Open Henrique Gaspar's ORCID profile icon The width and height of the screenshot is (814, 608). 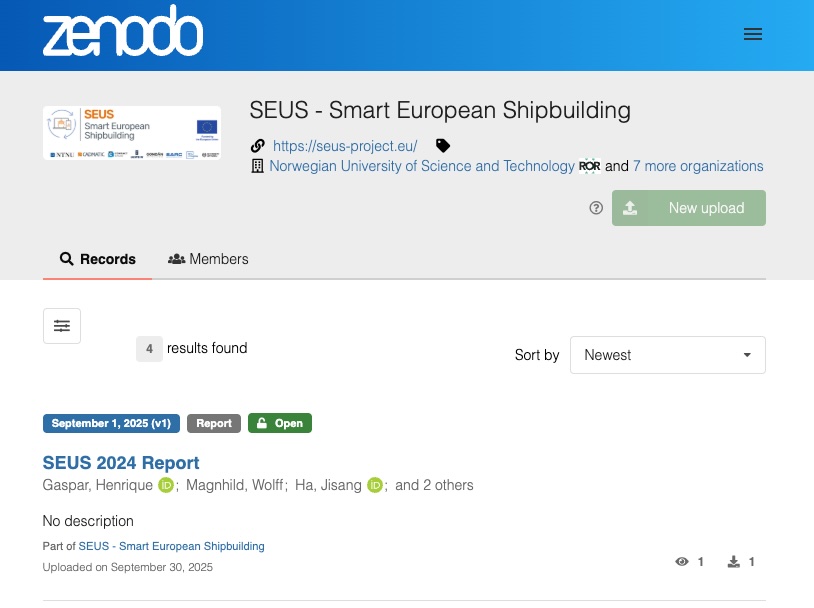[166, 485]
